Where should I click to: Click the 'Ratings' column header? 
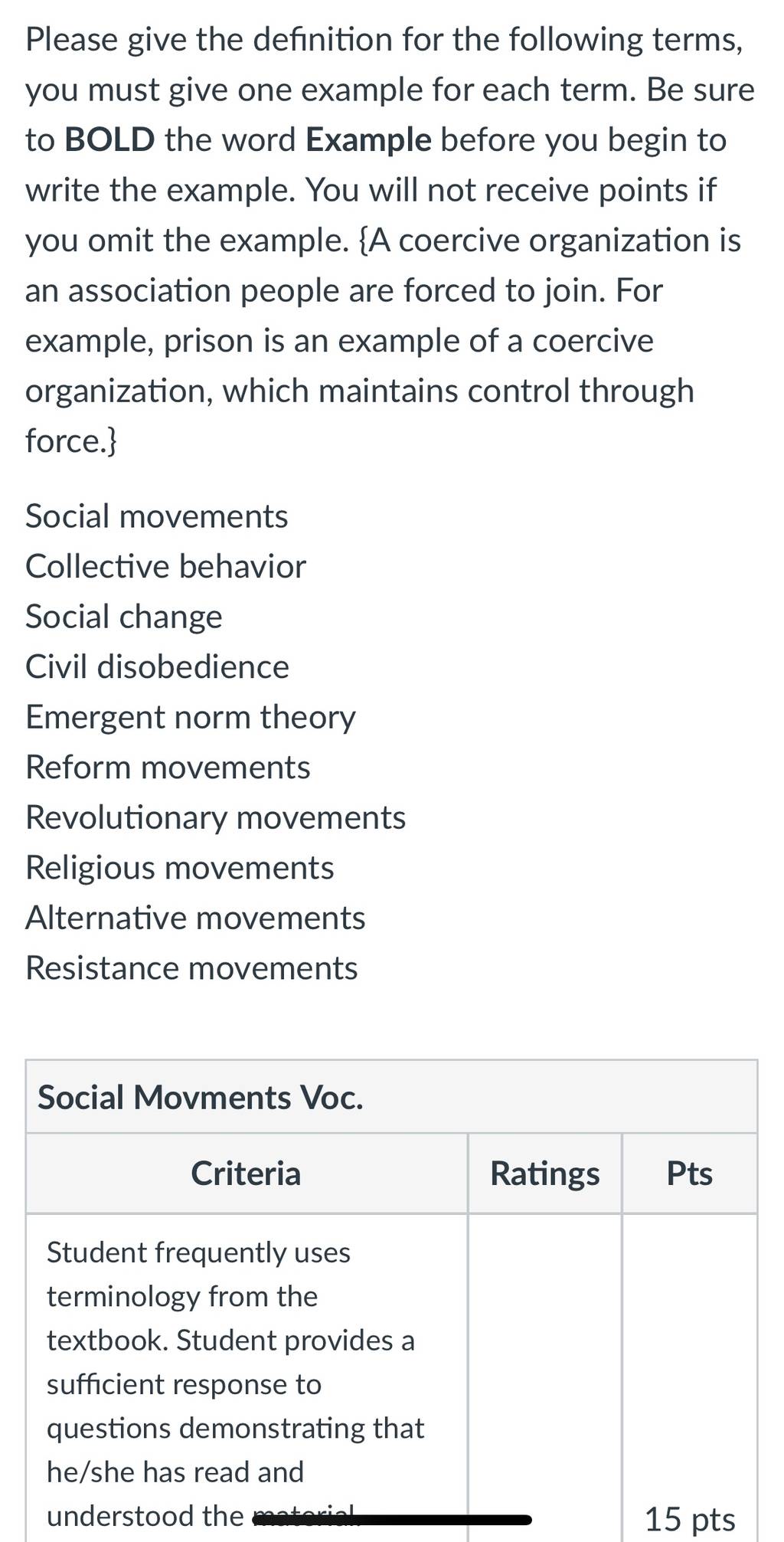point(544,1174)
